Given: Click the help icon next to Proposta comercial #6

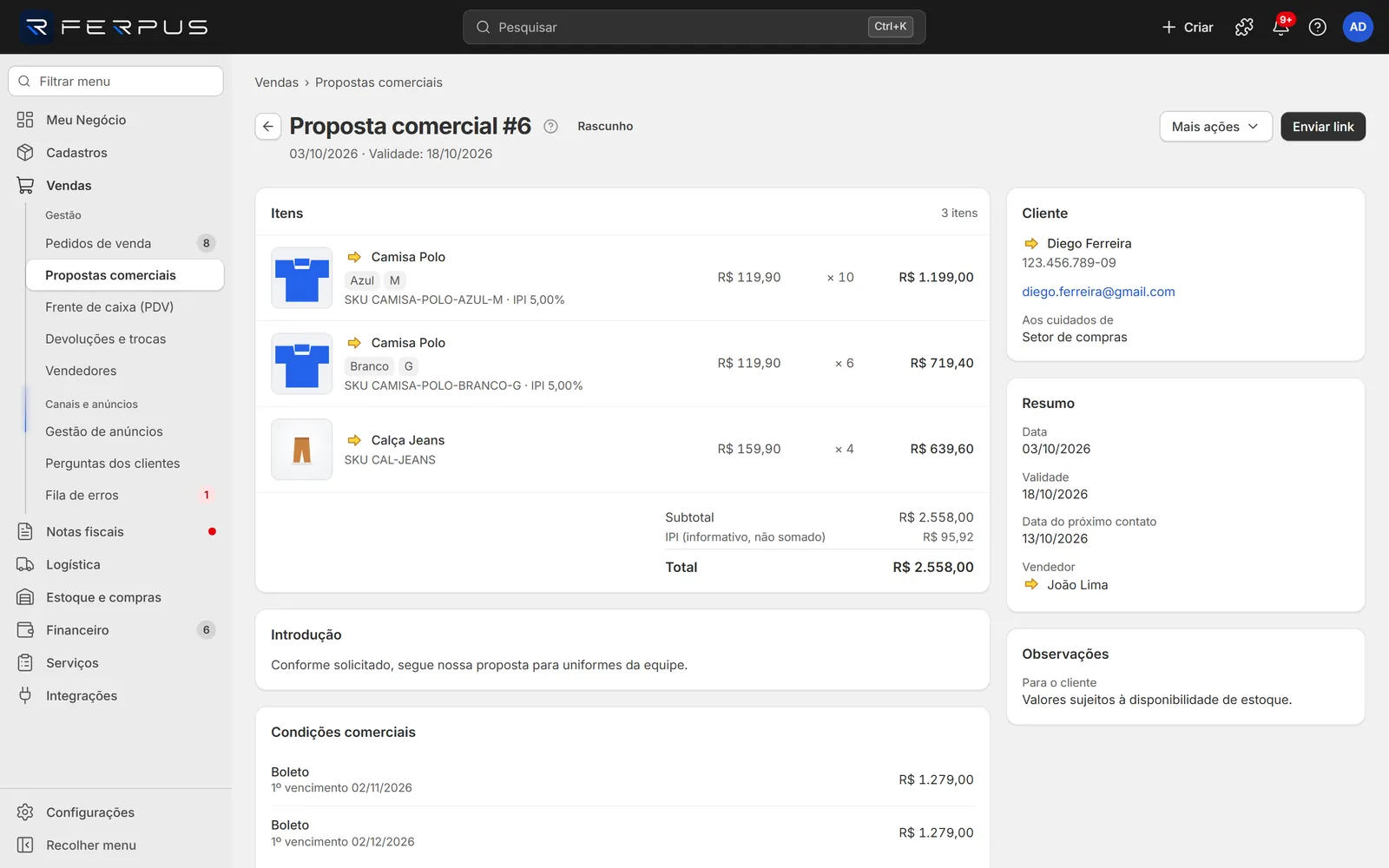Looking at the screenshot, I should click(550, 127).
